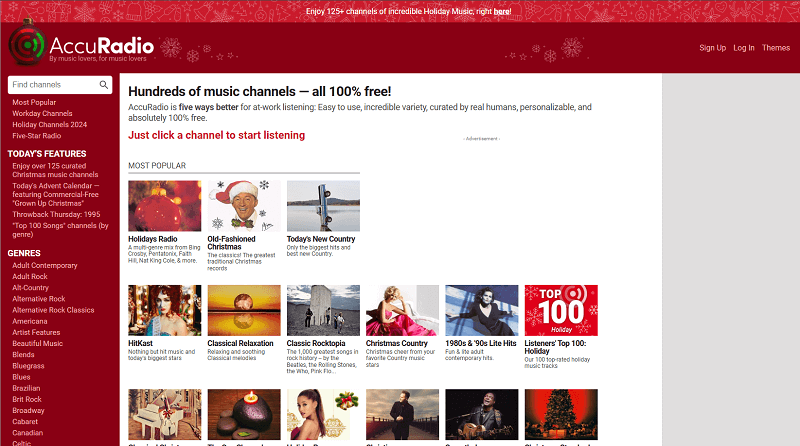The height and width of the screenshot is (446, 800).
Task: Select Artist Features genre
Action: 36,332
